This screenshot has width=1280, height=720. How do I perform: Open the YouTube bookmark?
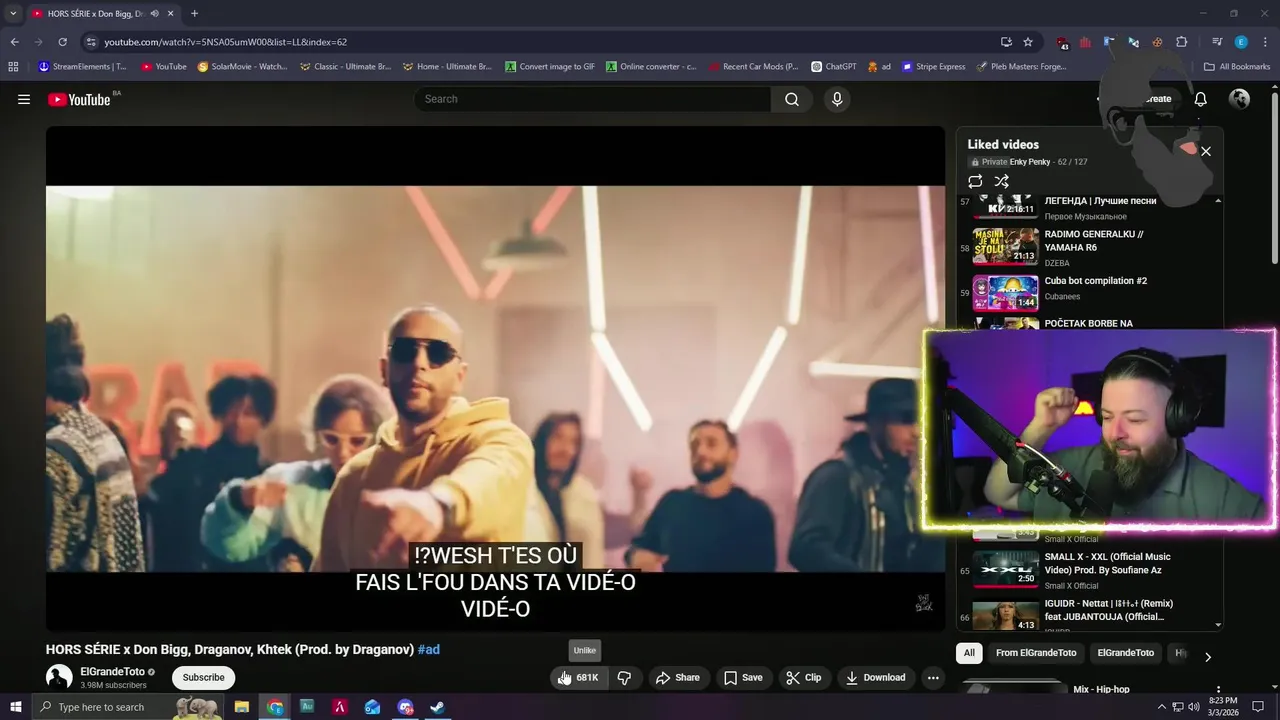click(x=164, y=67)
